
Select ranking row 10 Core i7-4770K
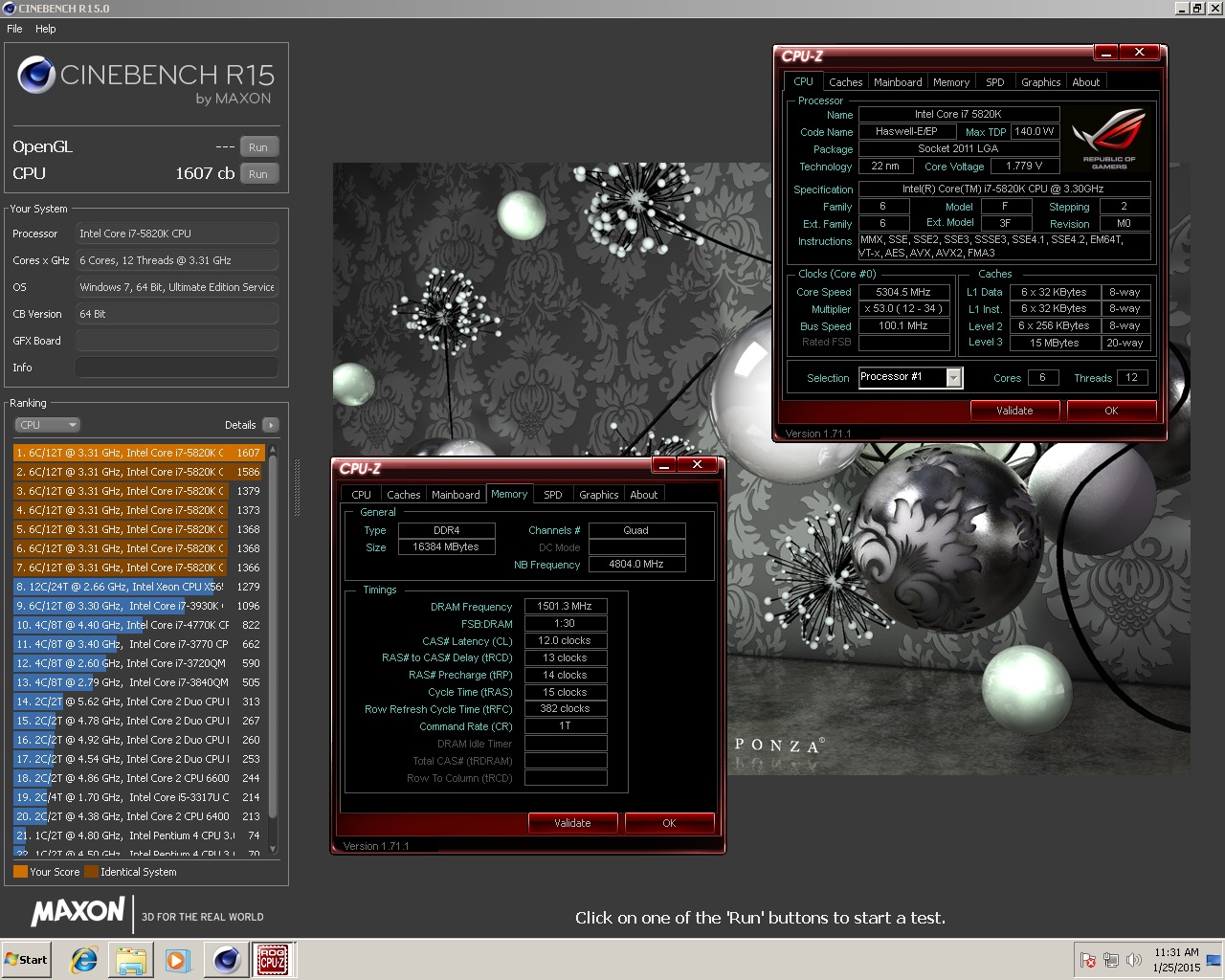[139, 625]
